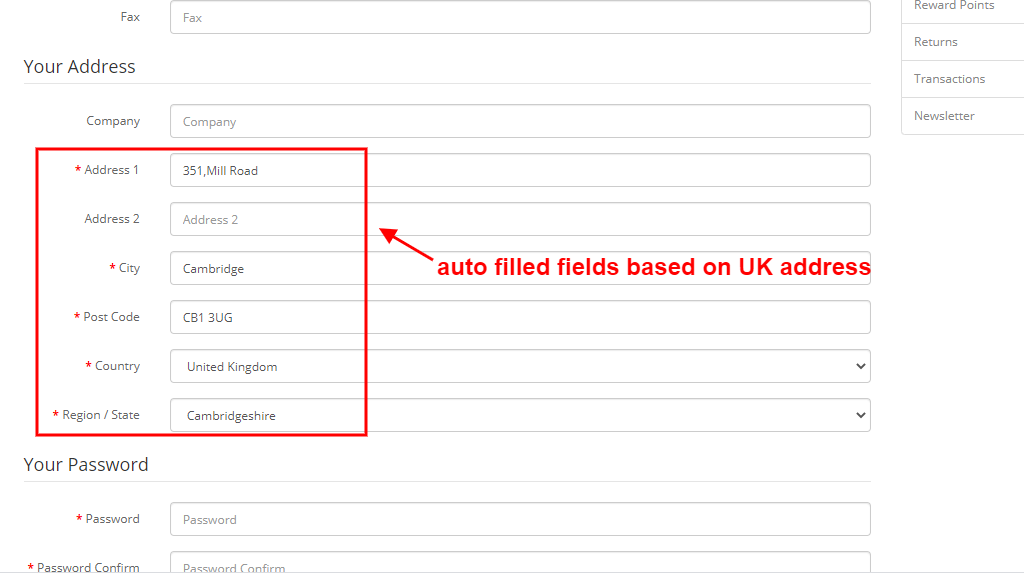
Task: Click the Your Address section heading
Action: pos(80,66)
